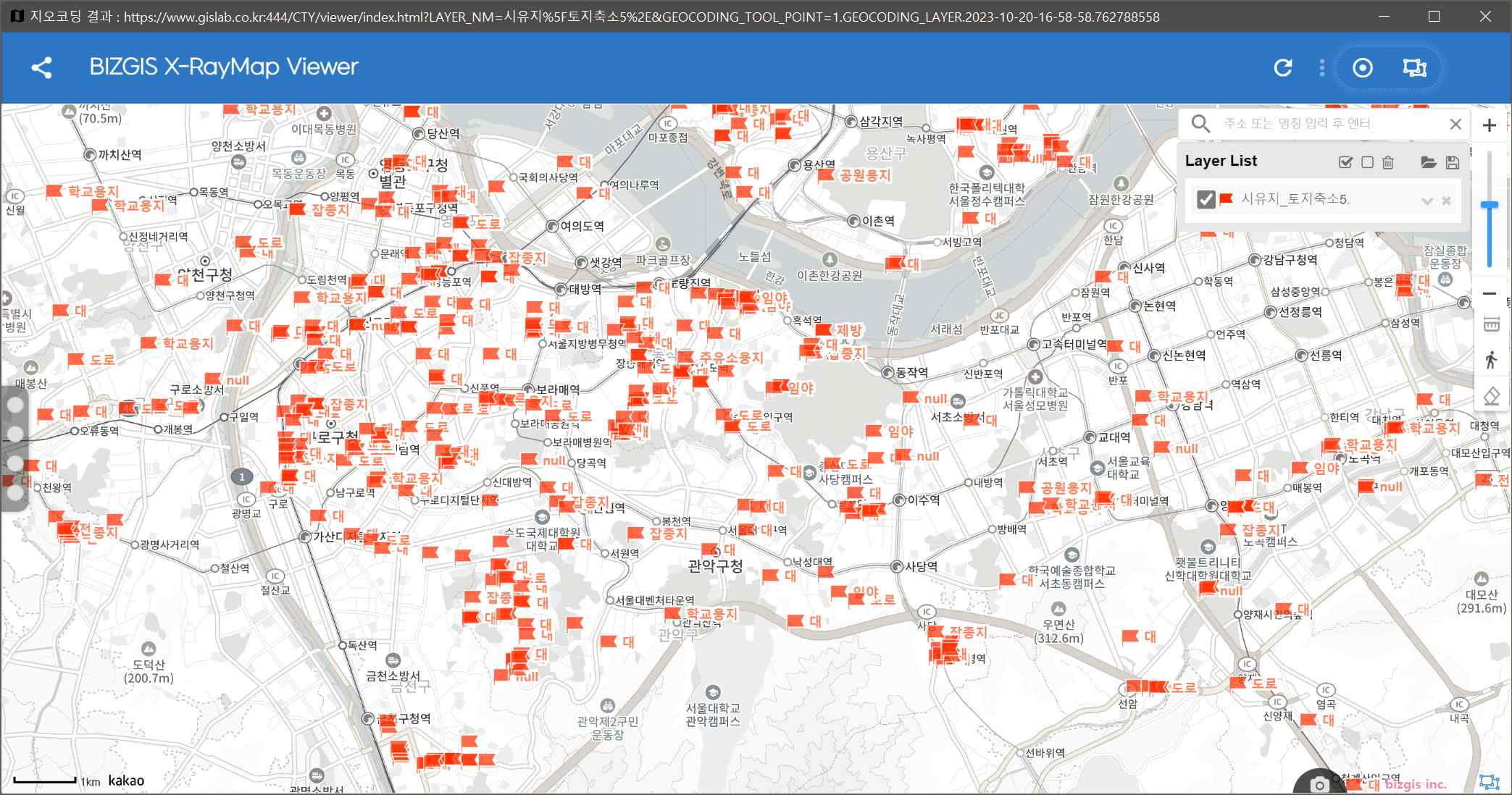Viewport: 1512px width, 795px height.
Task: Click the third circle on left side panel
Action: 15,463
